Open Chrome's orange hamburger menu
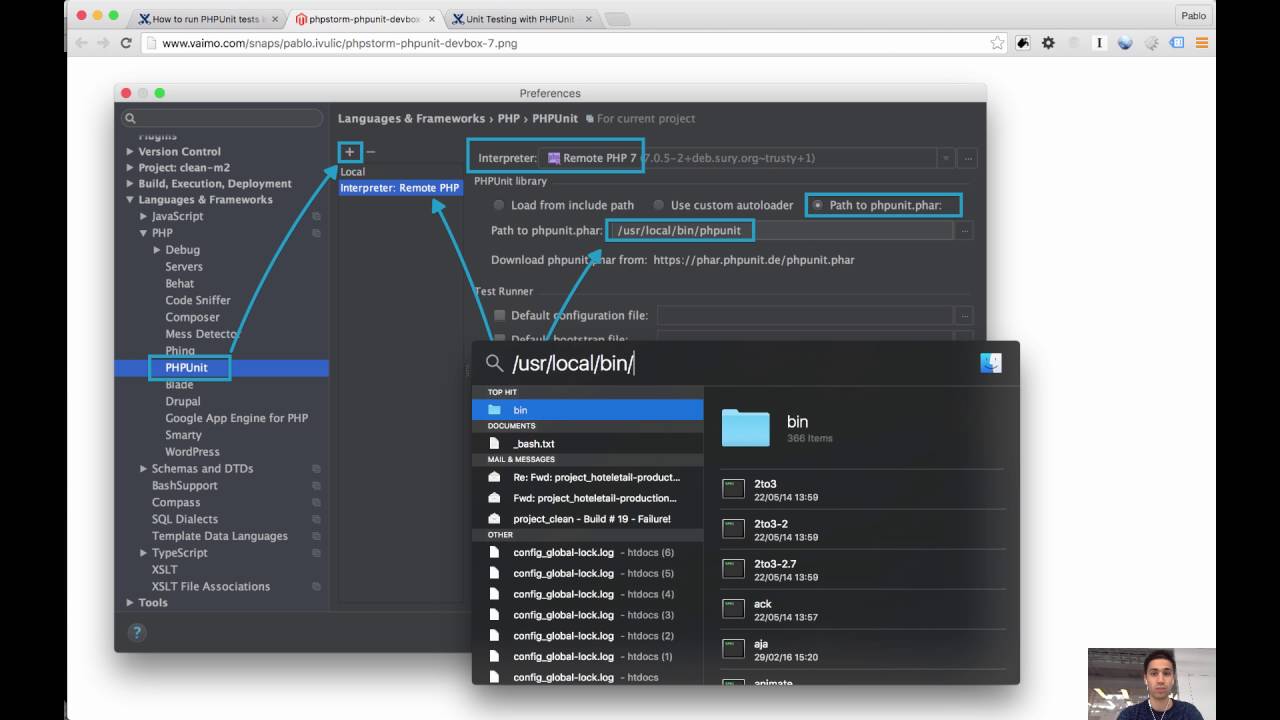The width and height of the screenshot is (1280, 720). tap(1202, 43)
